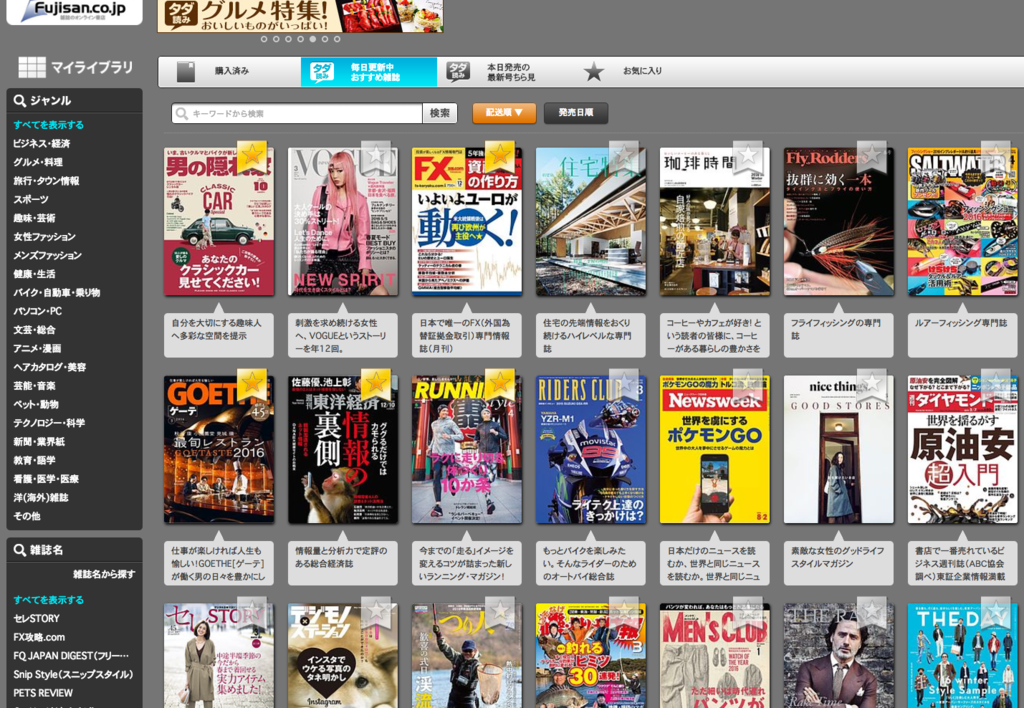Toggle favorite star on 男の隠れ家 cover
Viewport: 1024px width, 708px height.
pyautogui.click(x=252, y=156)
